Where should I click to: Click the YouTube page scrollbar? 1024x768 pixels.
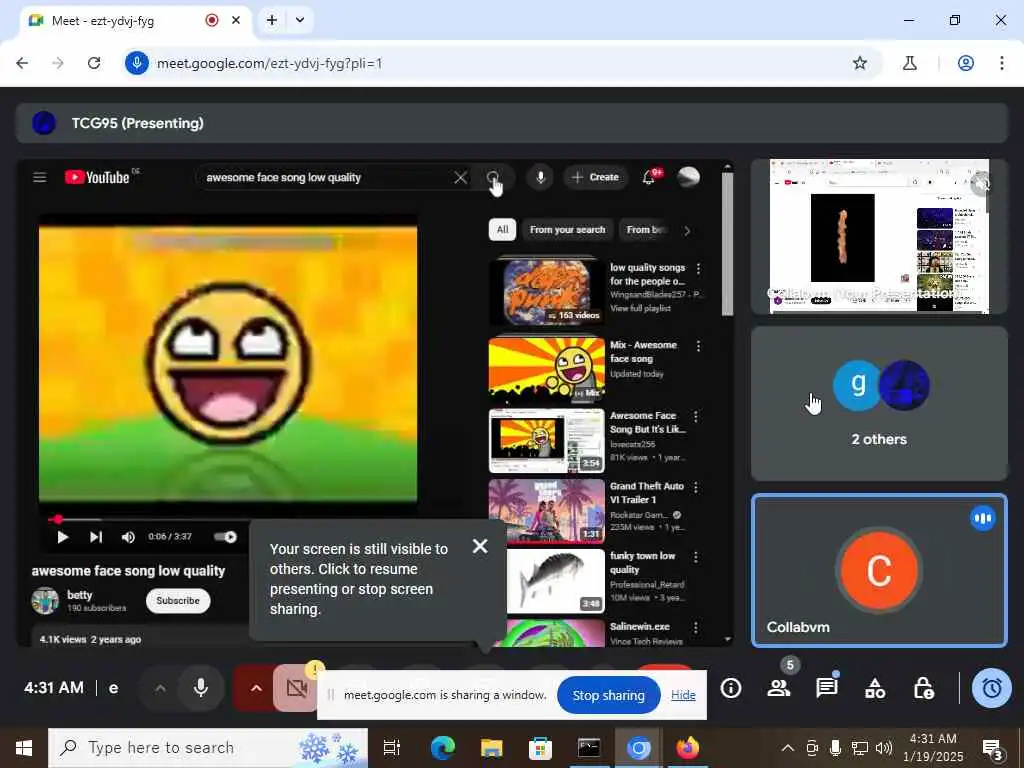(728, 245)
